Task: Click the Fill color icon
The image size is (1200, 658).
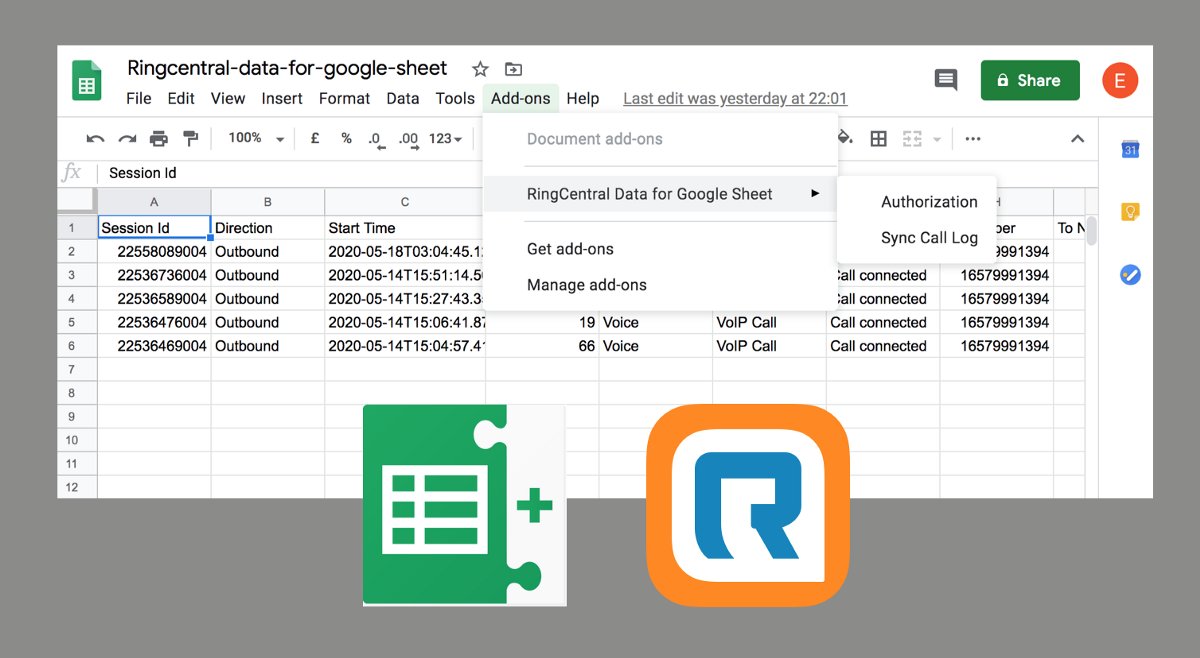Action: 845,138
